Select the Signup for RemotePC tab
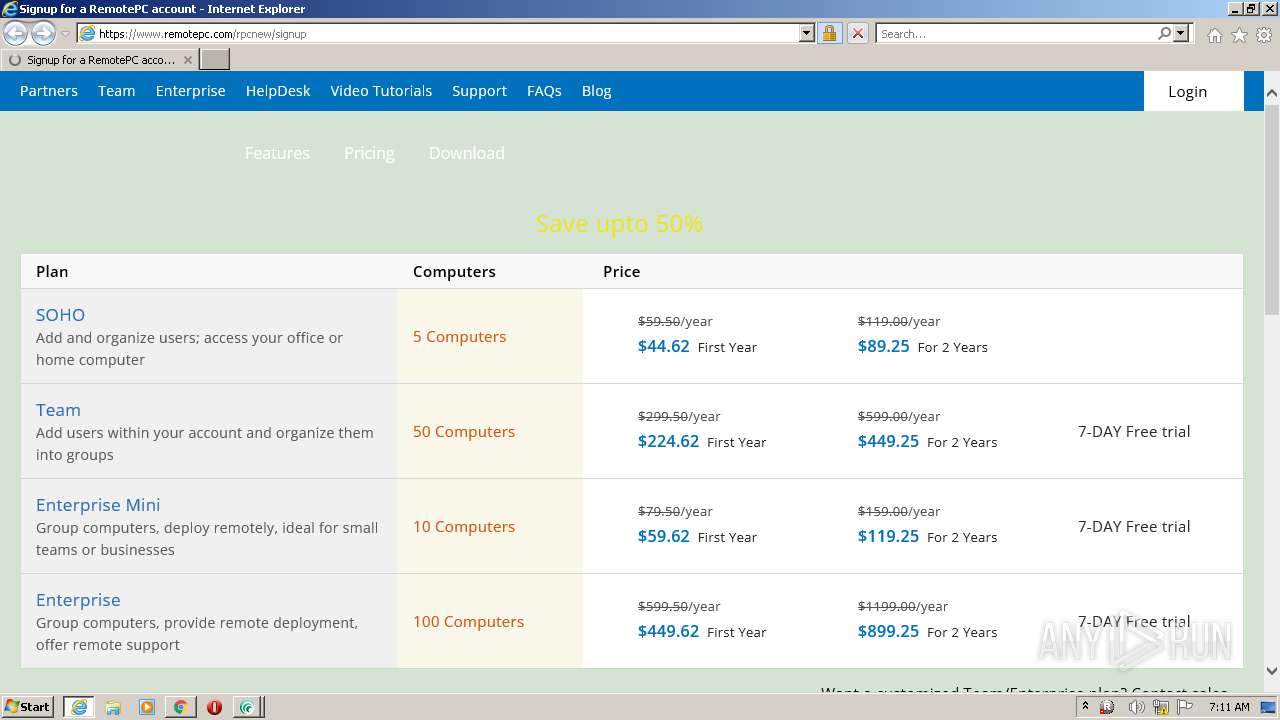The image size is (1280, 720). 100,60
